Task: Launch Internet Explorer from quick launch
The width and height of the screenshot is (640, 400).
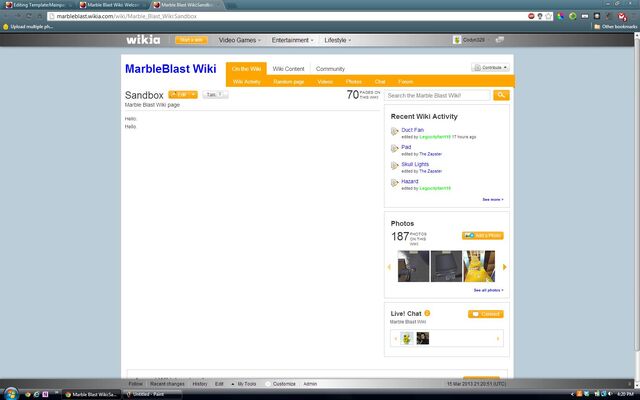Action: coord(36,394)
